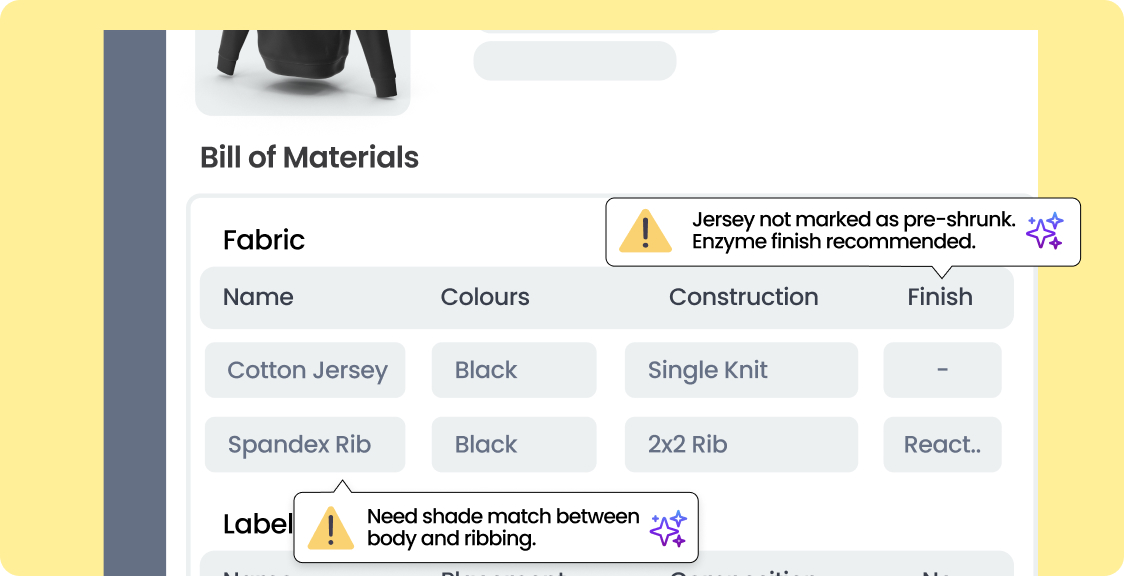The image size is (1124, 576).
Task: Click the Fabric section heading
Action: click(x=264, y=240)
